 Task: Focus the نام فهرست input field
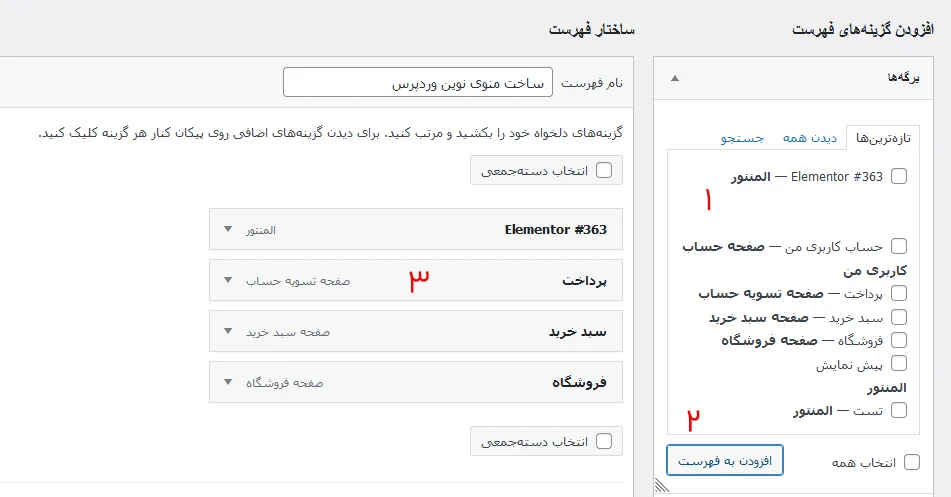(418, 82)
